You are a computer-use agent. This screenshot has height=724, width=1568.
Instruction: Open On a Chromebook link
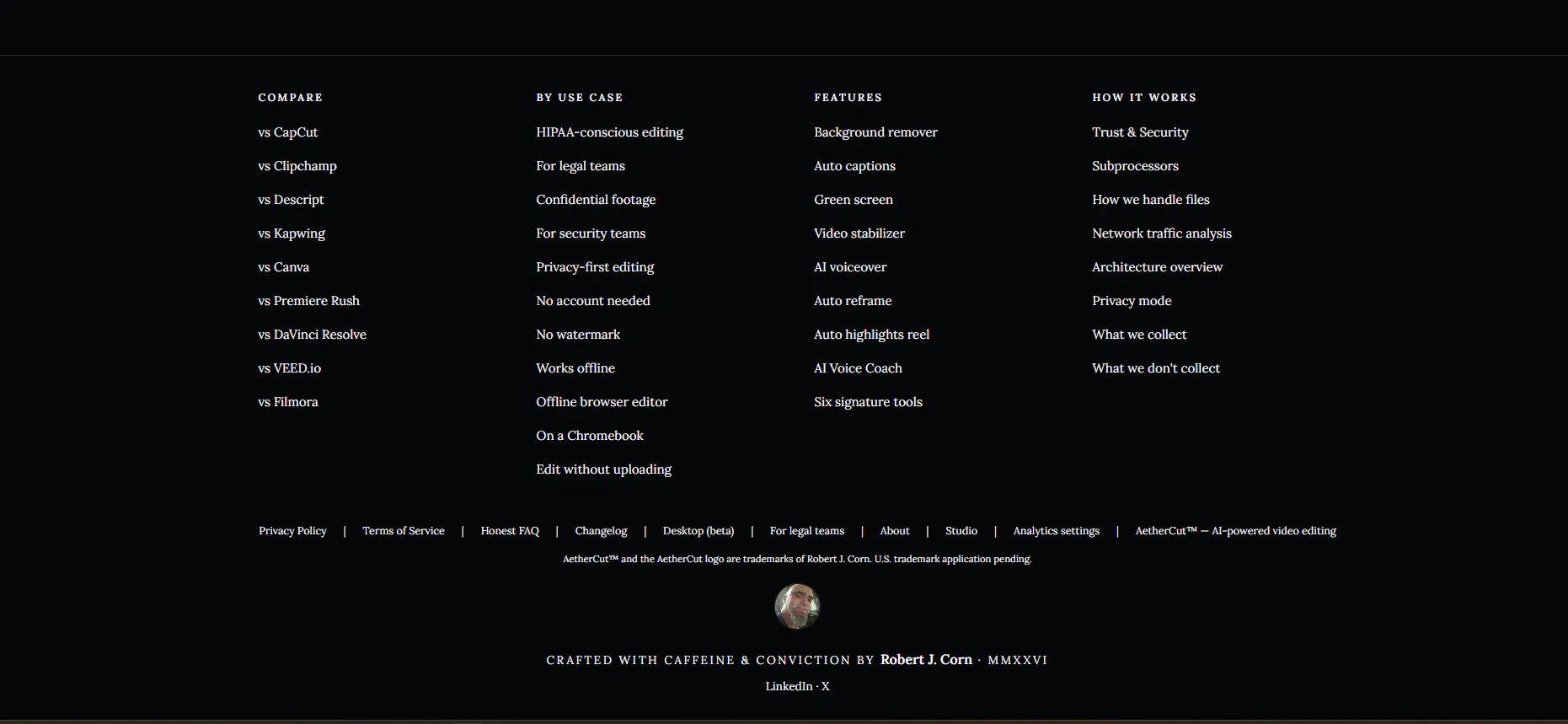coord(590,436)
